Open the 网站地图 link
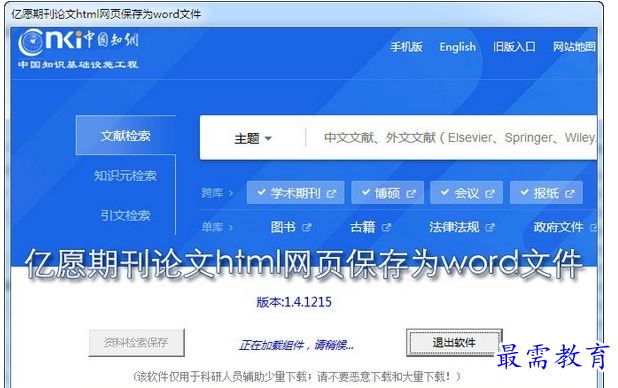Viewport: 618px width, 388px height. [574, 47]
